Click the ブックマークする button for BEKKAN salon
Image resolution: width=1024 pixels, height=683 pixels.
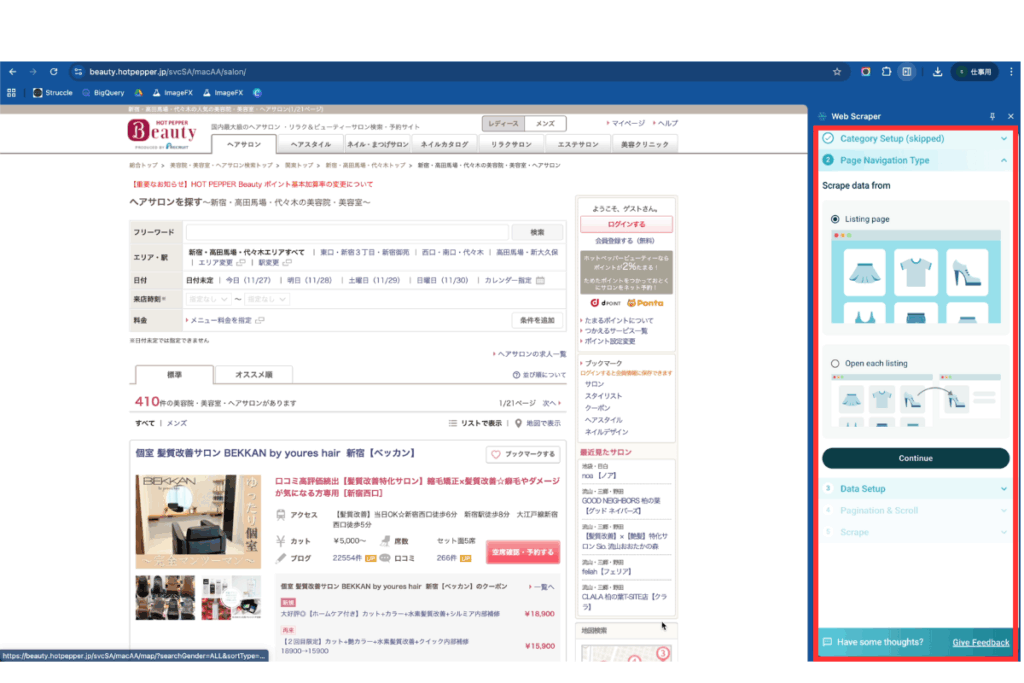point(523,454)
